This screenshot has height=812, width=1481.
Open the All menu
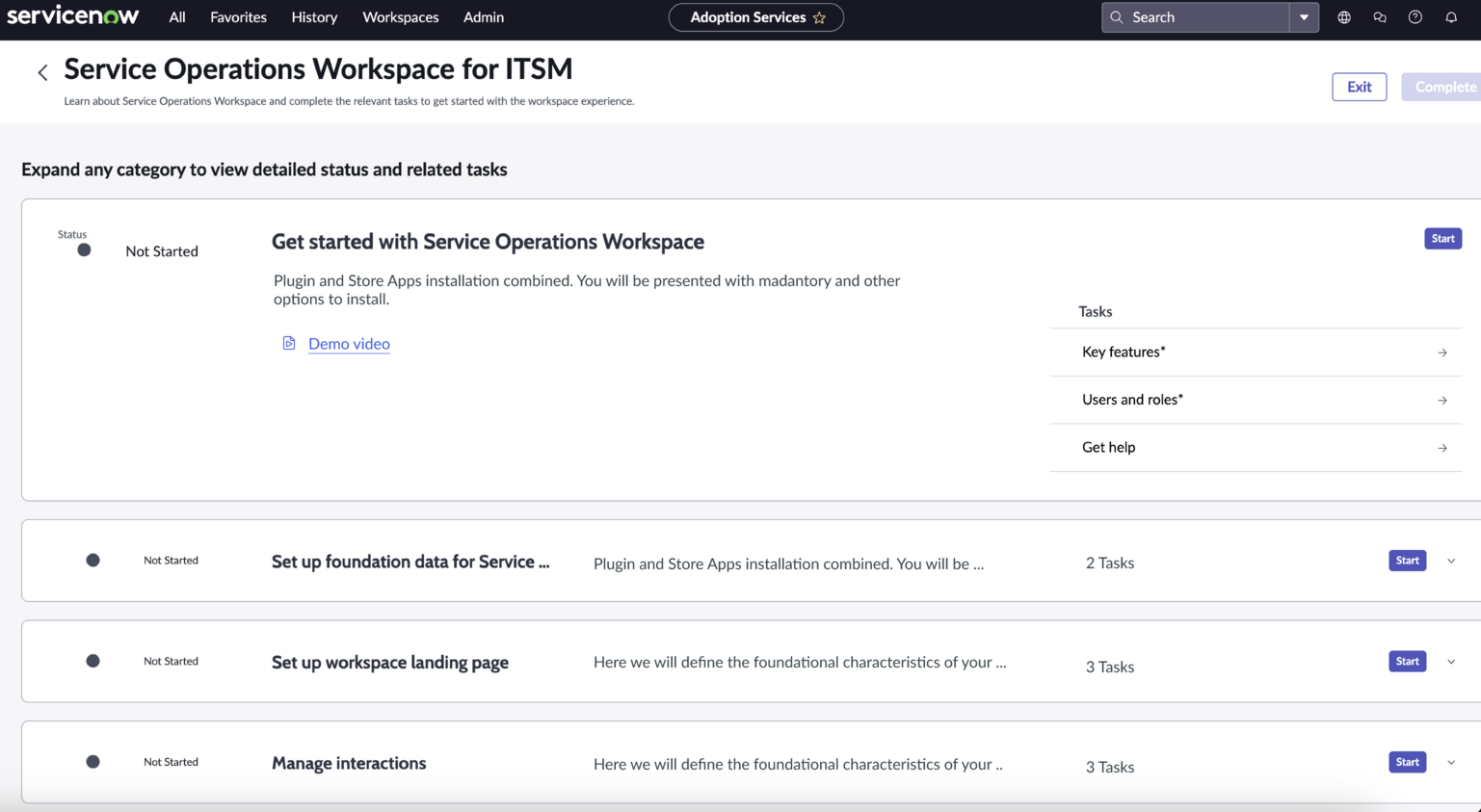[x=177, y=17]
